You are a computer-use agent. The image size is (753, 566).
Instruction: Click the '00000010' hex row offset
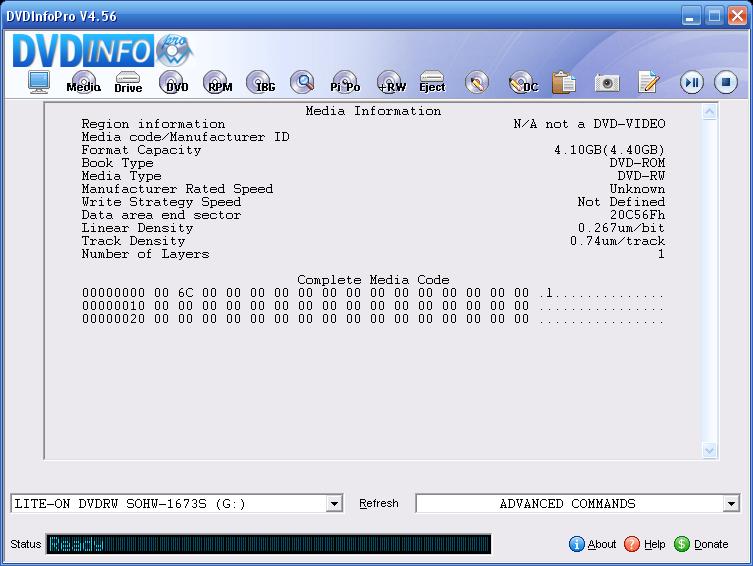113,306
